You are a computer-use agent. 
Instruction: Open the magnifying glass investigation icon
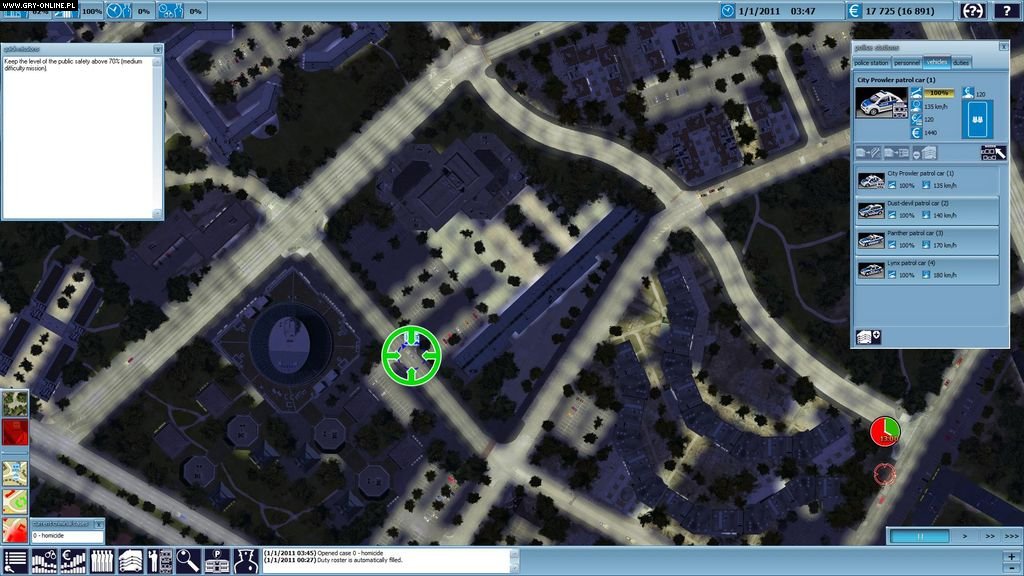pos(187,561)
